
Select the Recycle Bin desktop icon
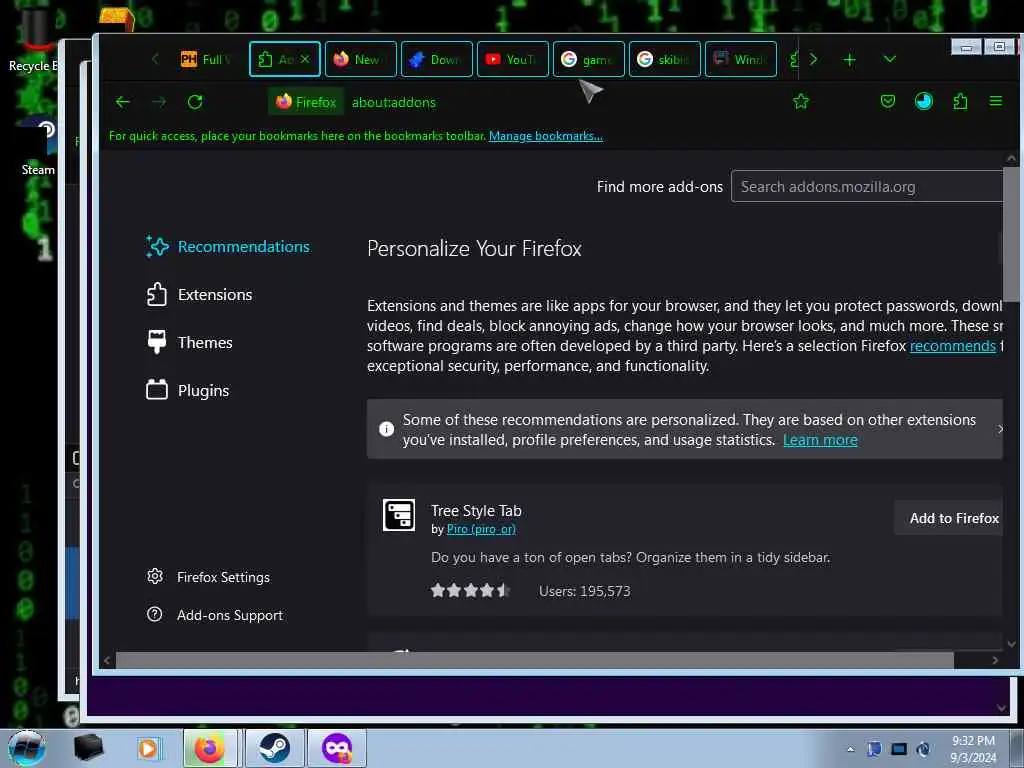[x=33, y=40]
